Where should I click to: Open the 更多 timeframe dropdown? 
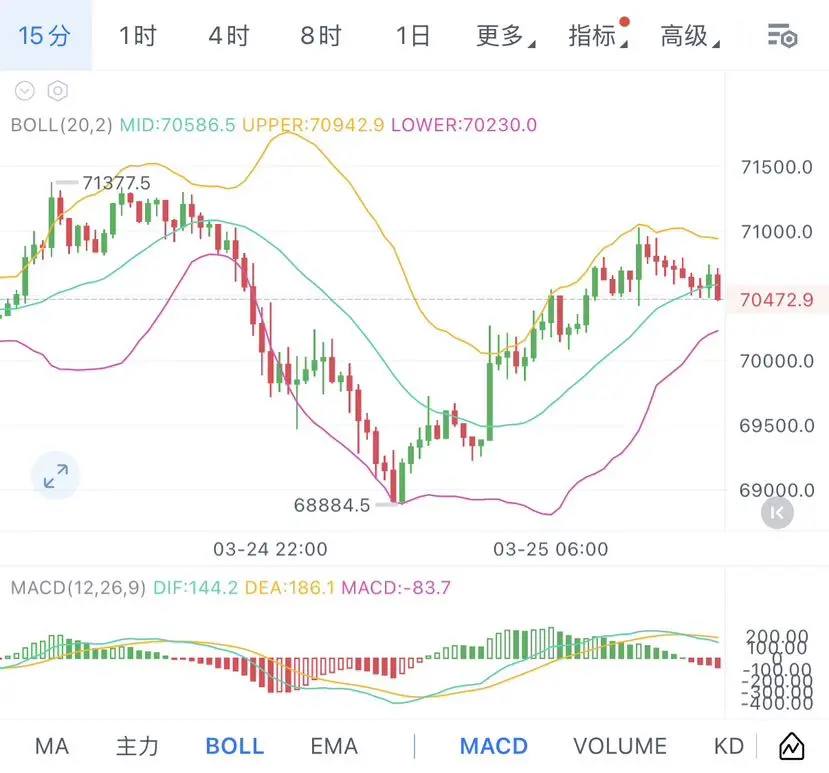tap(503, 37)
